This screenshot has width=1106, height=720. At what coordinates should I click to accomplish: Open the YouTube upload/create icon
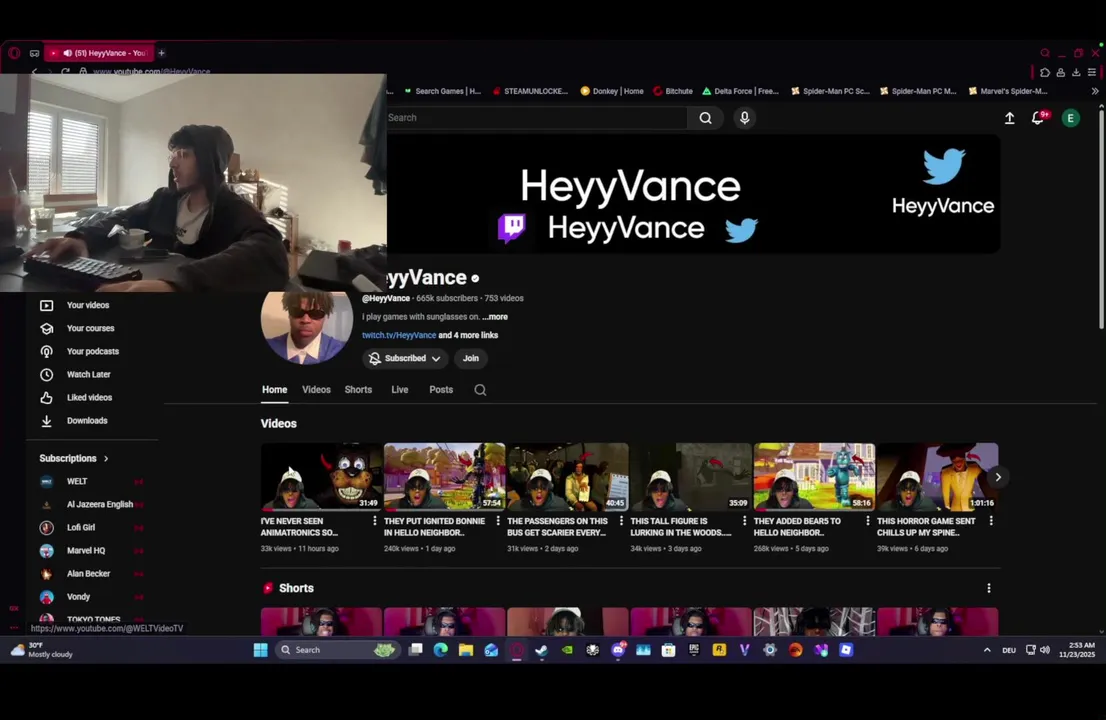(x=1009, y=118)
